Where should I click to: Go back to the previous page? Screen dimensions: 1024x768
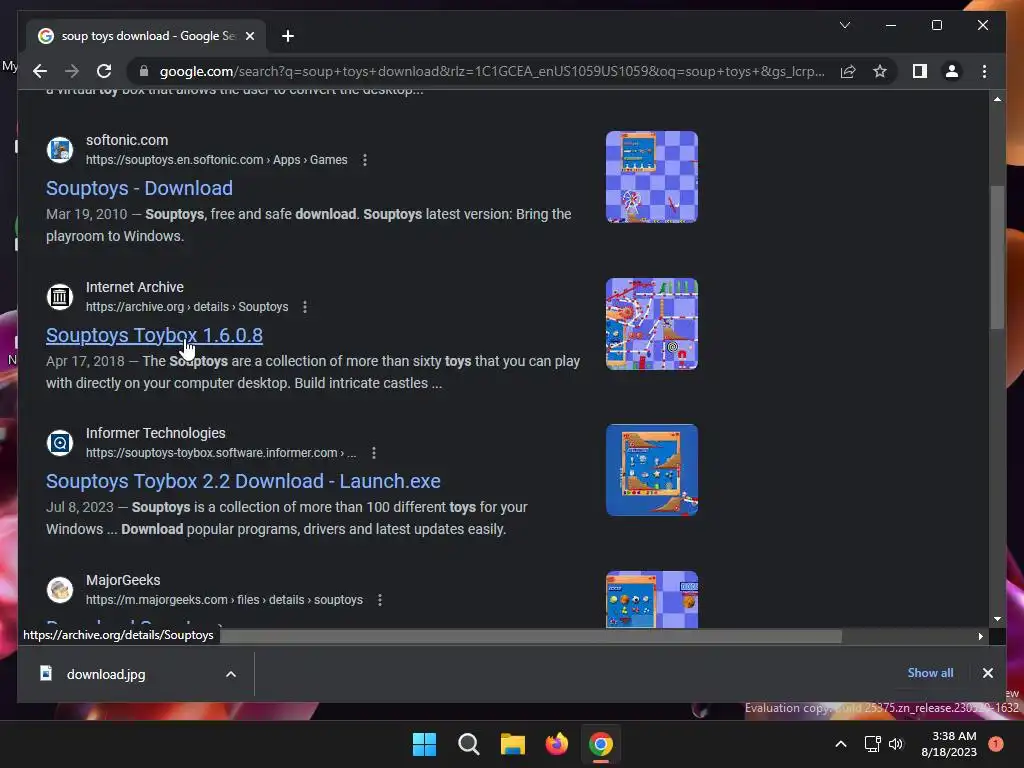pyautogui.click(x=40, y=71)
